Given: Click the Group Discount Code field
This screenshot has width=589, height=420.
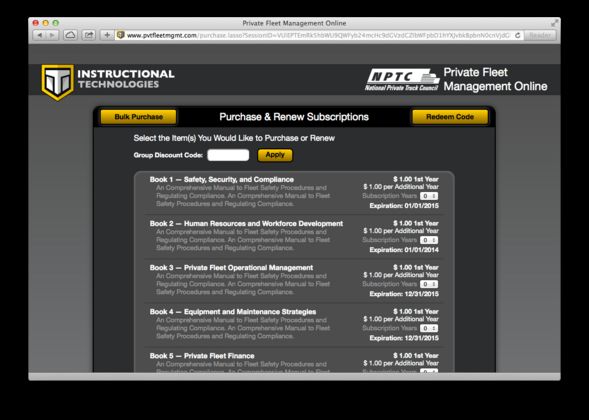Looking at the screenshot, I should [x=228, y=155].
